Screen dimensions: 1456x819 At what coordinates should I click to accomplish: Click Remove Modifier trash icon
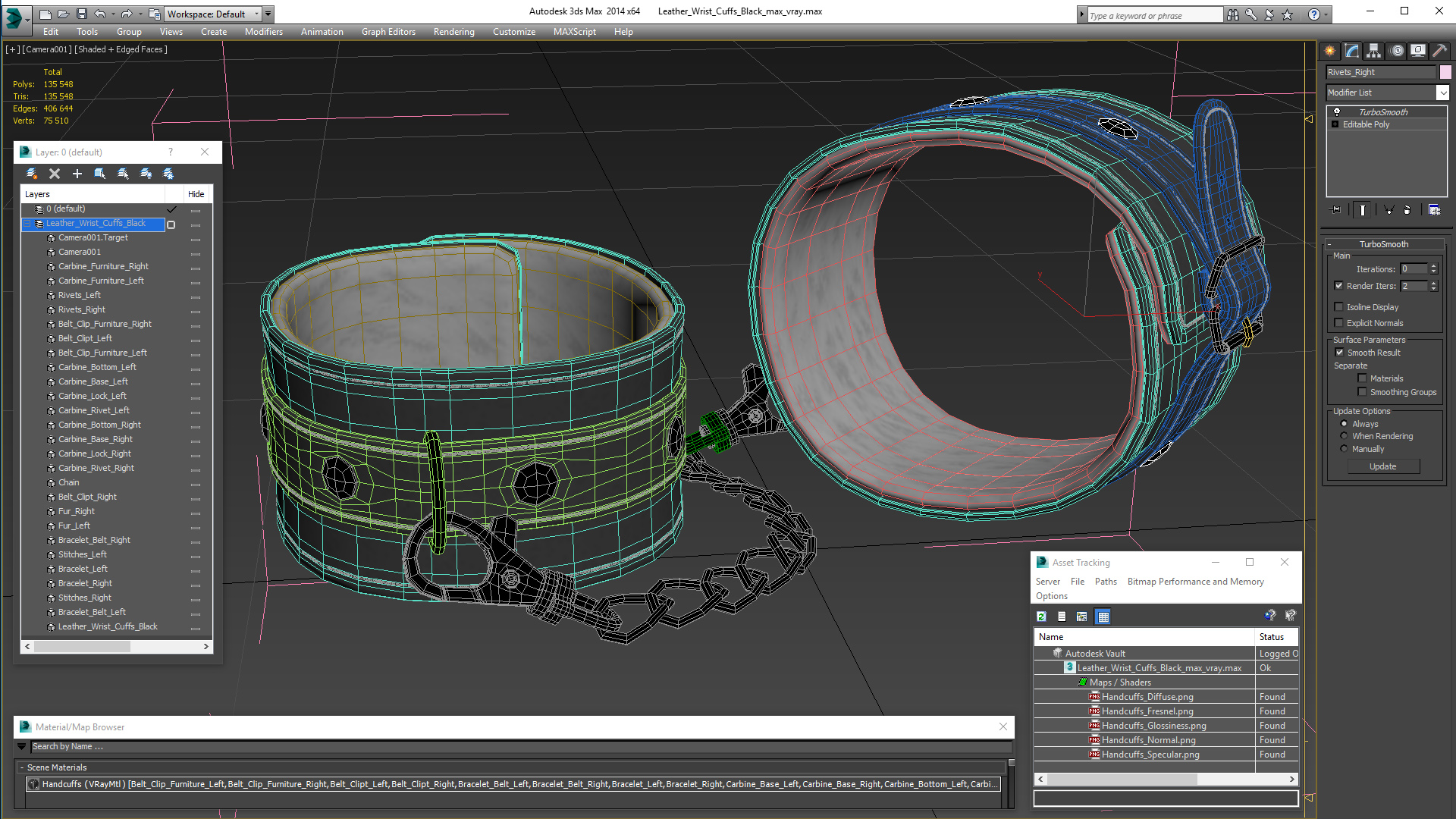point(1407,210)
